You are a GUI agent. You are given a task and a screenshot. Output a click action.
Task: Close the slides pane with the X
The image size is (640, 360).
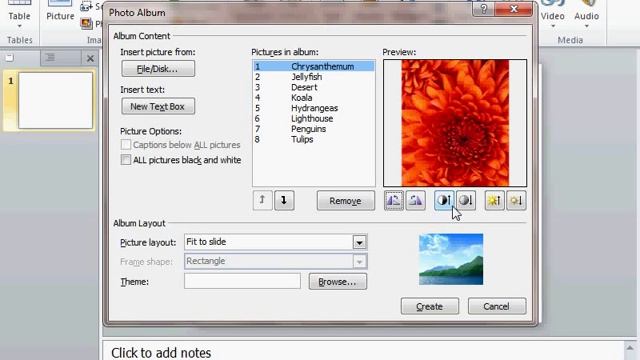[90, 59]
